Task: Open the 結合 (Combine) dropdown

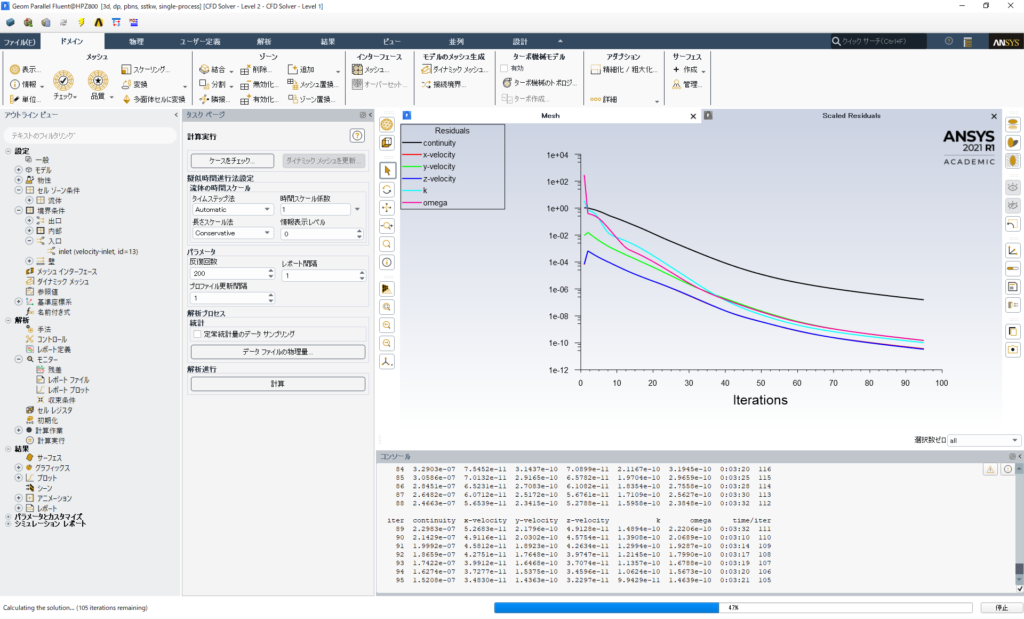Action: click(x=231, y=70)
